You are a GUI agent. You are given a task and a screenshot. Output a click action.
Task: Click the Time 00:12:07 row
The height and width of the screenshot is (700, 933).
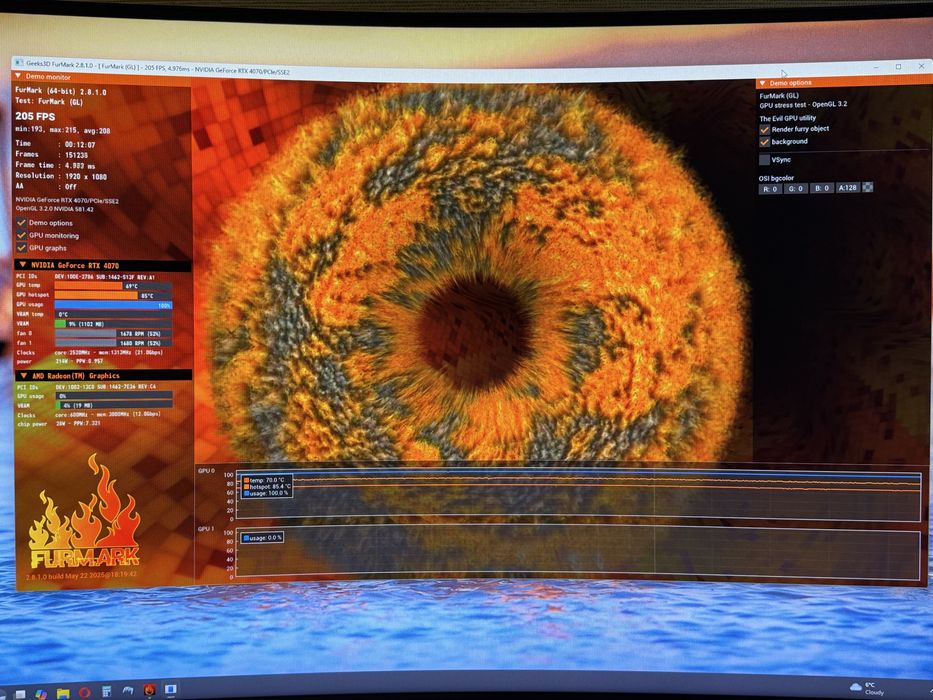click(55, 143)
